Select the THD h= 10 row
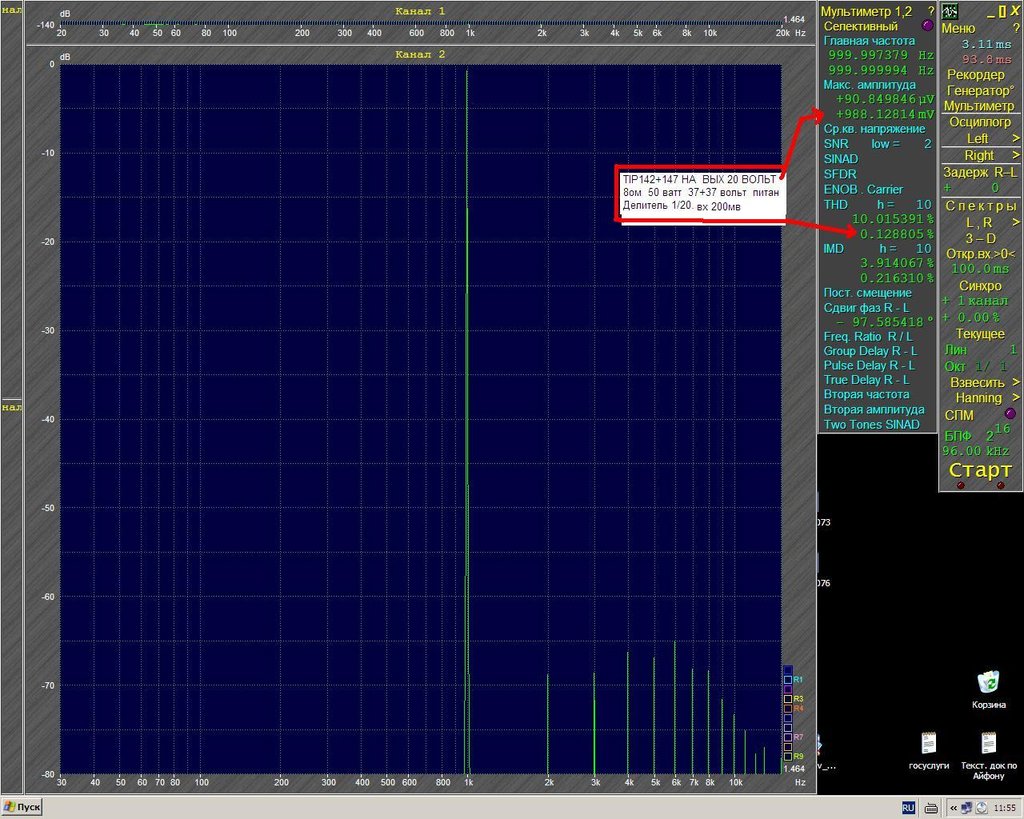This screenshot has height=819, width=1024. [877, 204]
